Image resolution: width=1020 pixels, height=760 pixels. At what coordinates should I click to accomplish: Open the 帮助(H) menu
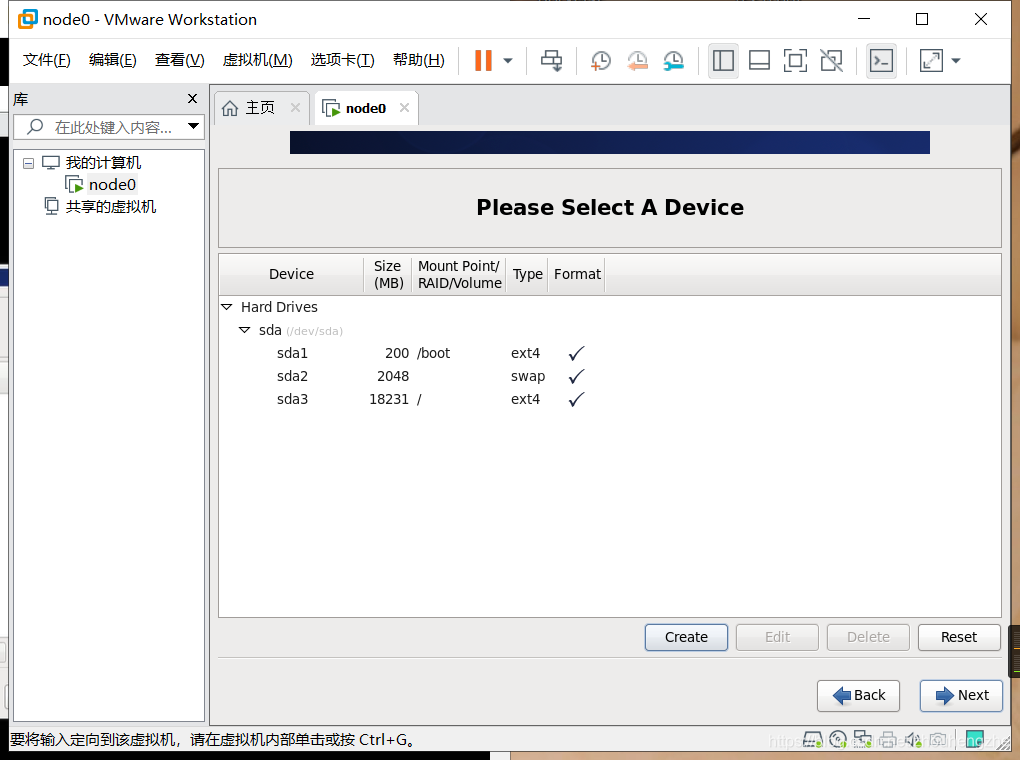click(x=419, y=60)
